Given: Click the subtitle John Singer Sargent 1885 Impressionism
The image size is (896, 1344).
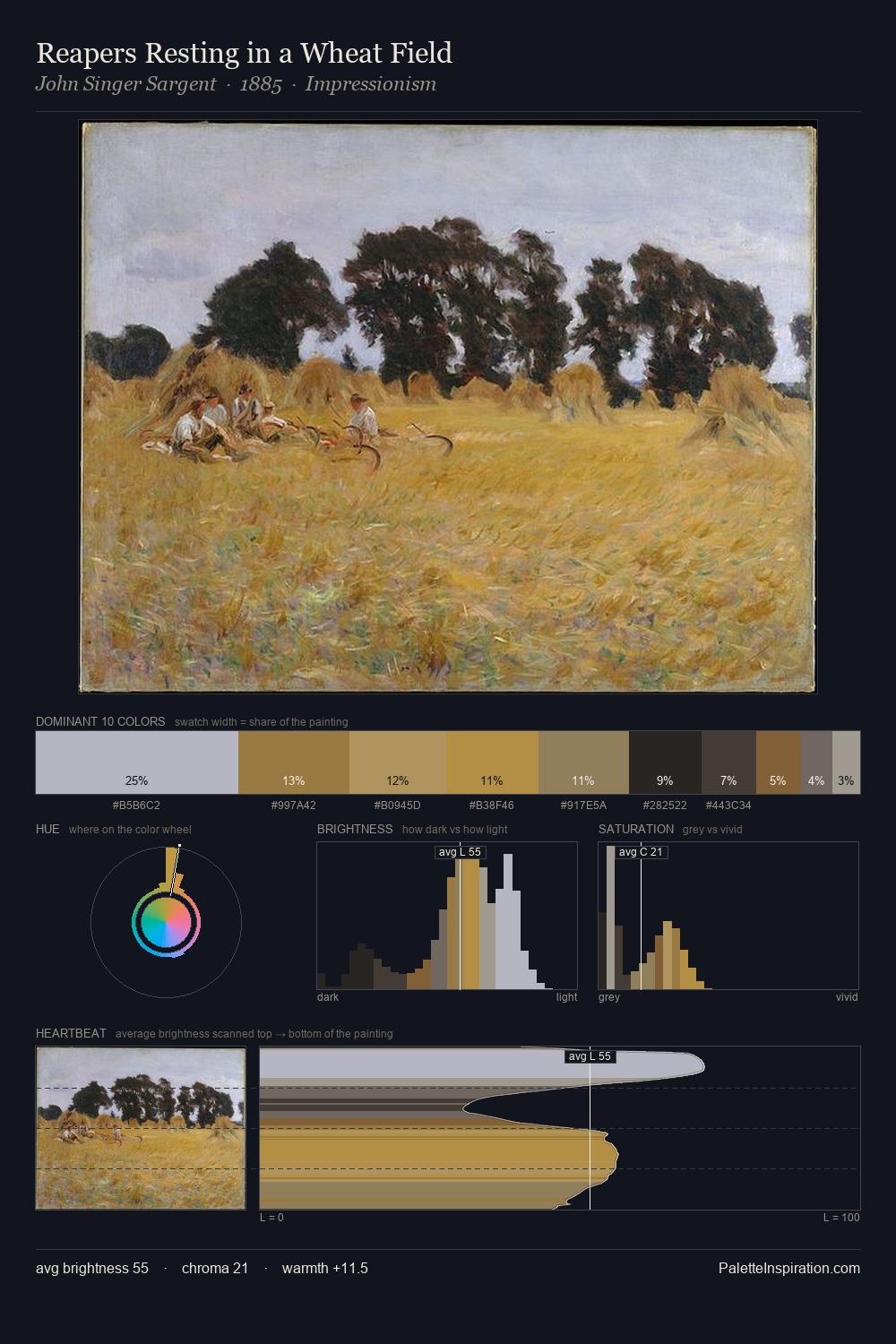Looking at the screenshot, I should point(236,84).
